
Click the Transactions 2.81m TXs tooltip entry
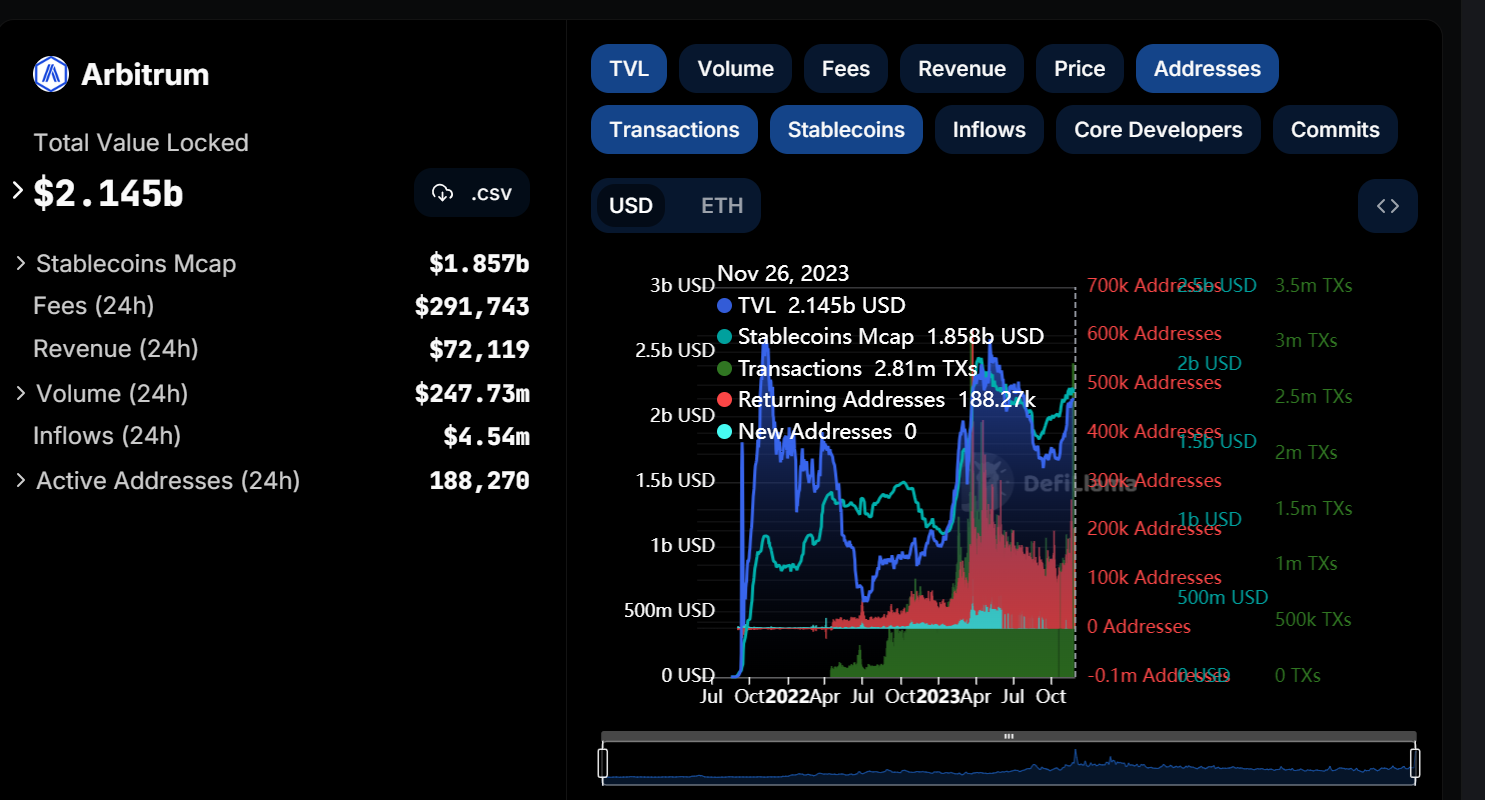pyautogui.click(x=848, y=368)
